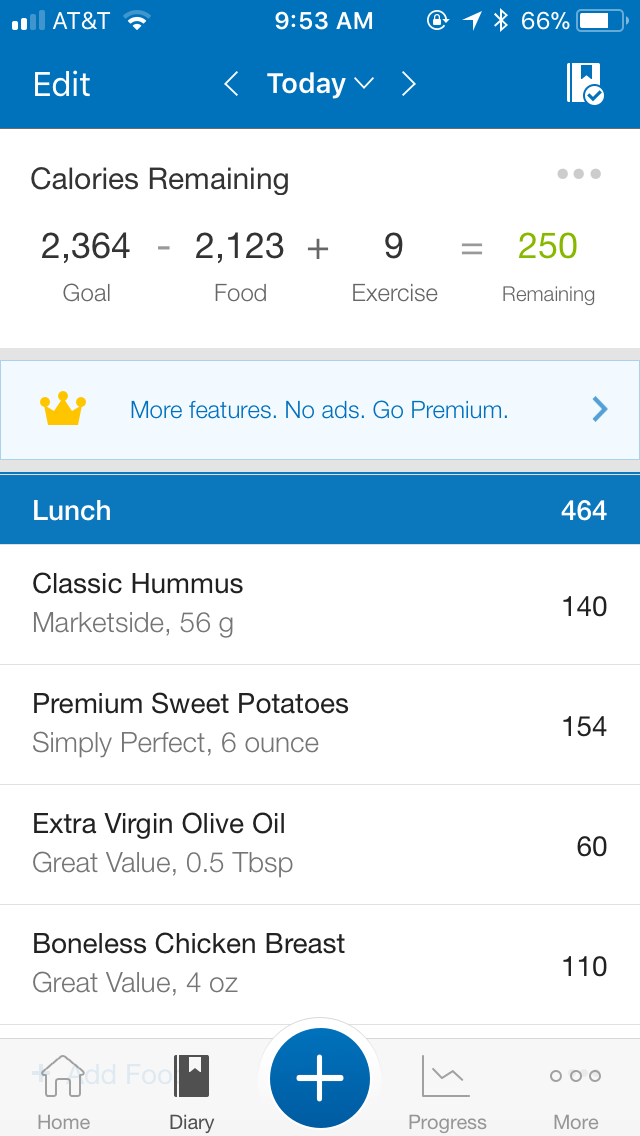Viewport: 640px width, 1136px height.
Task: Open the More tab menu
Action: pos(575,1090)
